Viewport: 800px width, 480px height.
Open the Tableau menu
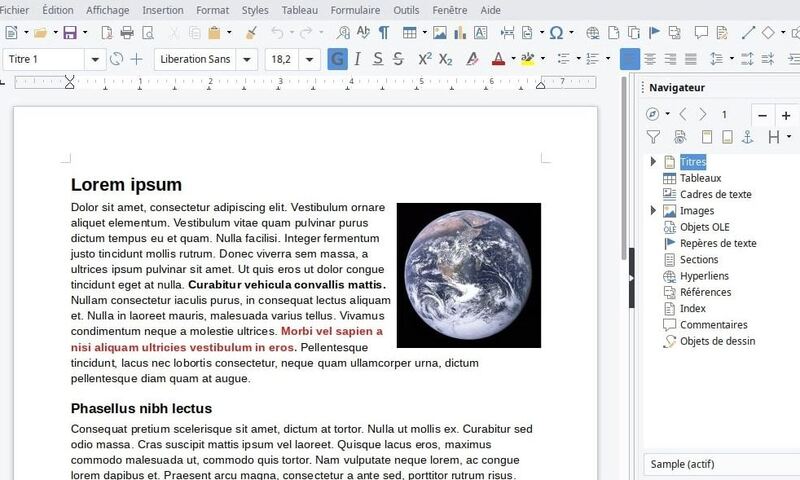pyautogui.click(x=299, y=10)
